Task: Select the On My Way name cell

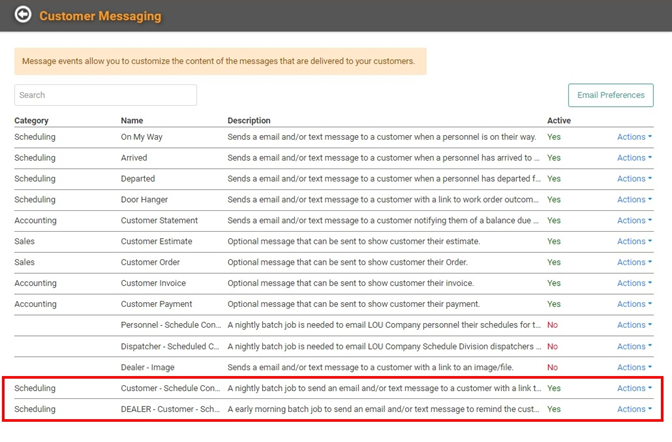Action: pos(141,137)
